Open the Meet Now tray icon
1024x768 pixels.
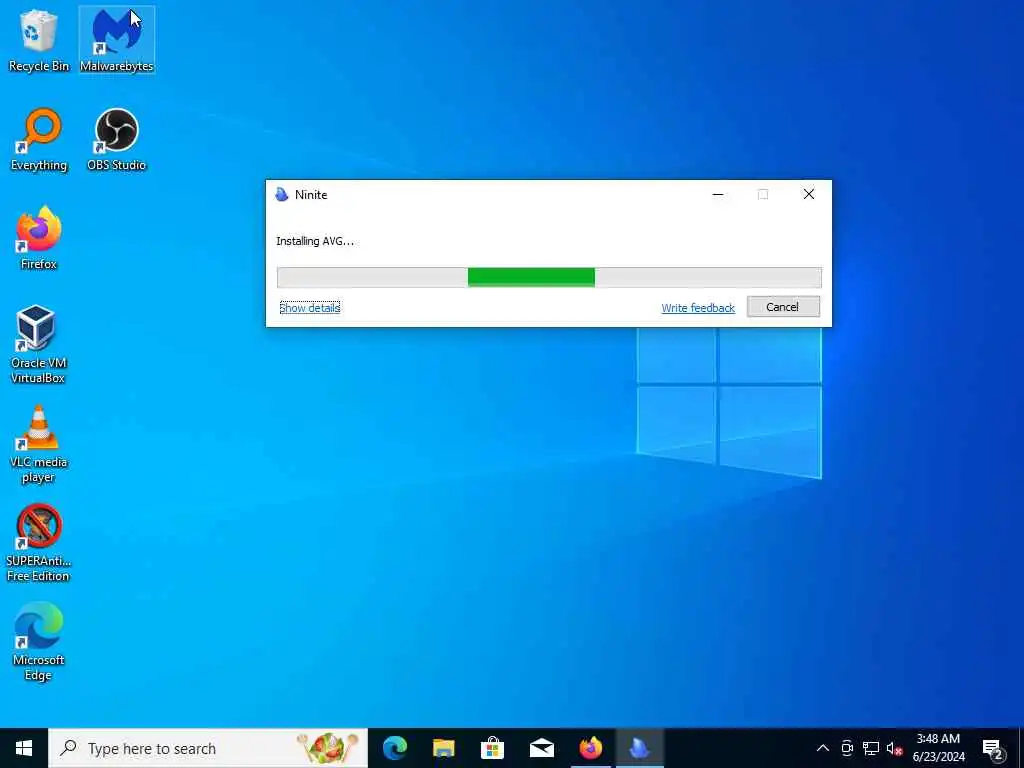847,748
